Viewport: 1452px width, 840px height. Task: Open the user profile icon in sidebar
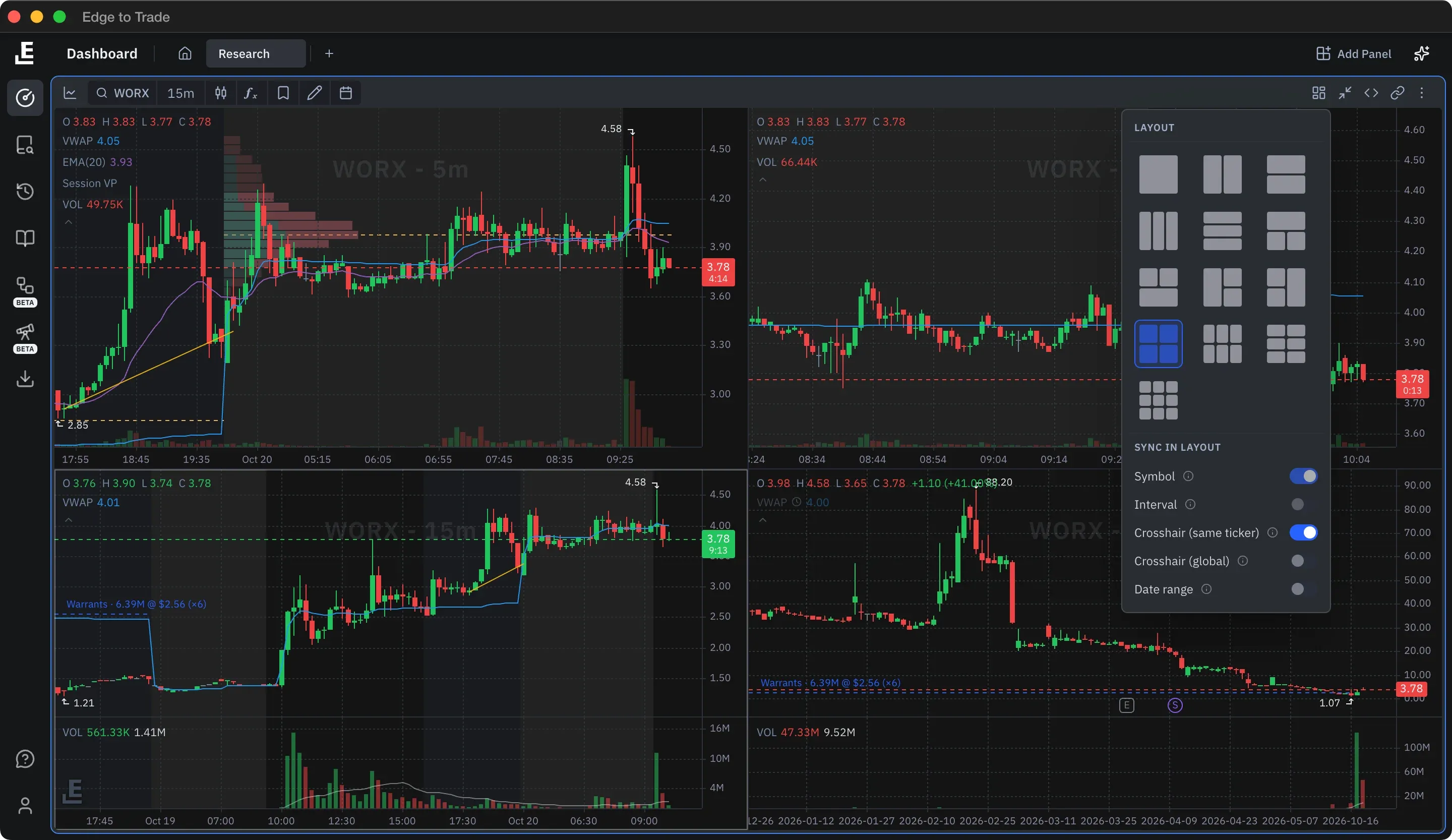[25, 805]
